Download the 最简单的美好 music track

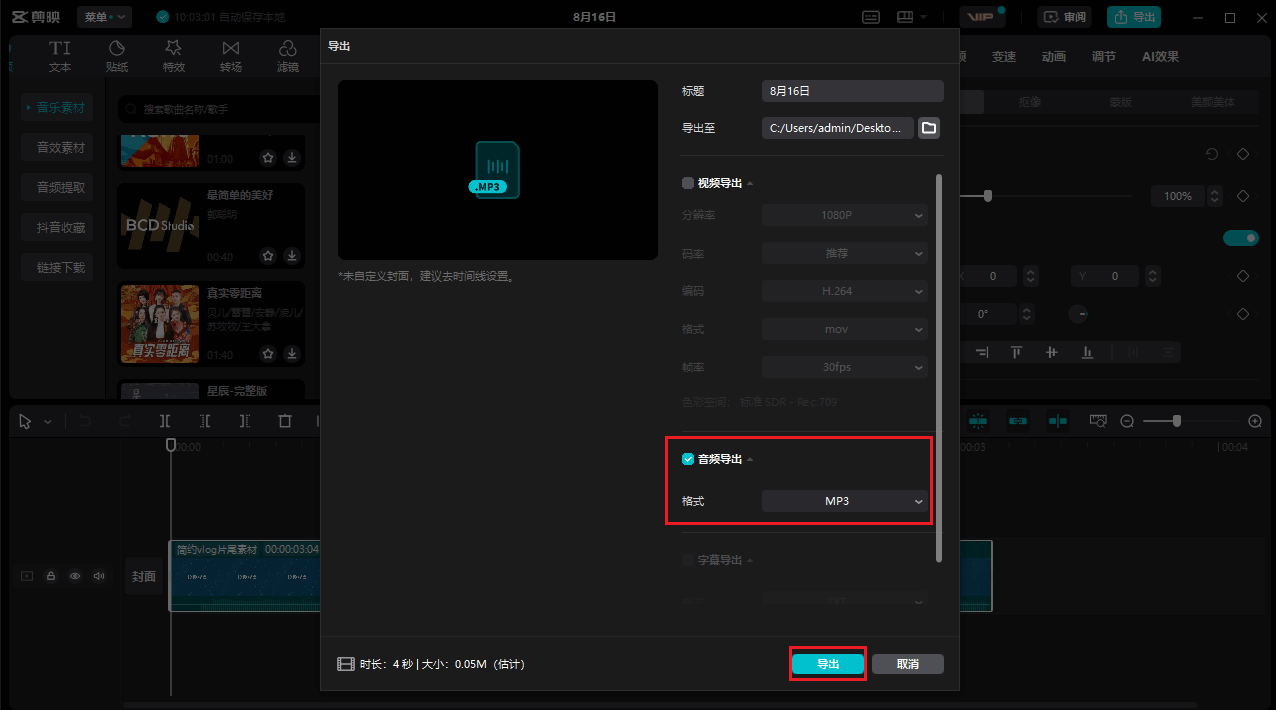tap(292, 256)
